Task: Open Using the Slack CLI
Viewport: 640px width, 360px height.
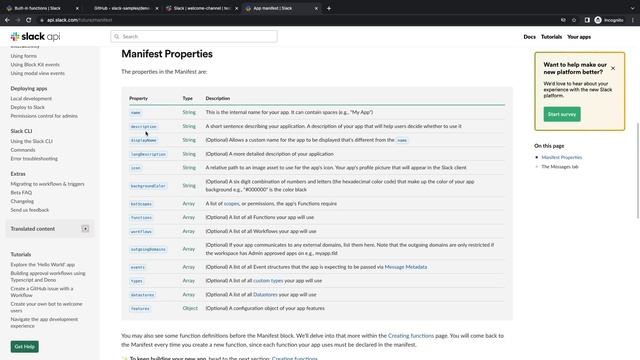Action: point(31,141)
